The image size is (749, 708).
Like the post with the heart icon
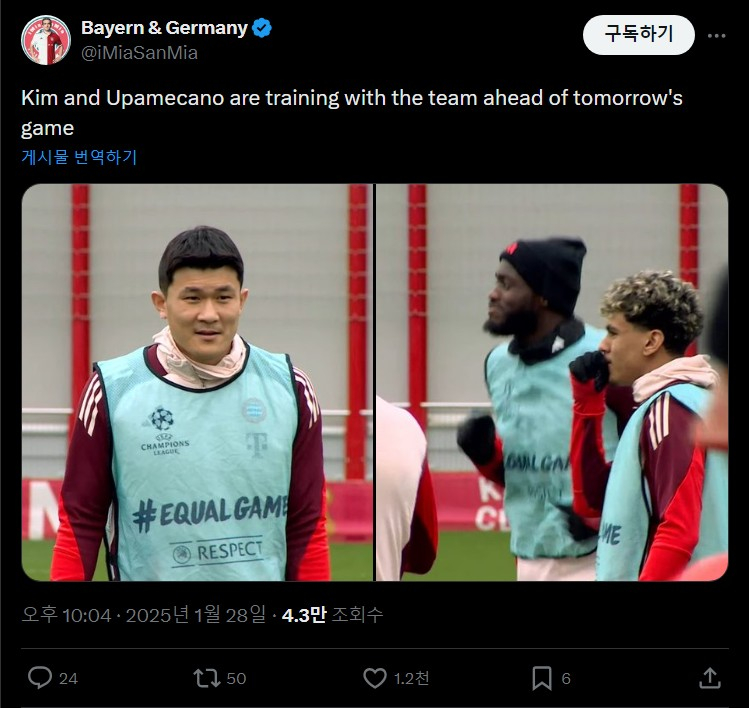coord(374,678)
